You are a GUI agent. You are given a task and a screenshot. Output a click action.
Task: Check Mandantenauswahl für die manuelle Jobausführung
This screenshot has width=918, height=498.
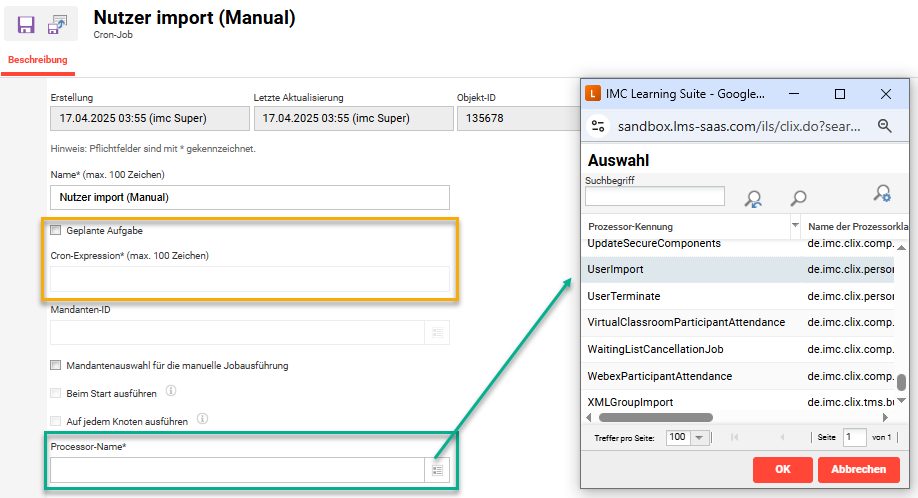click(56, 366)
